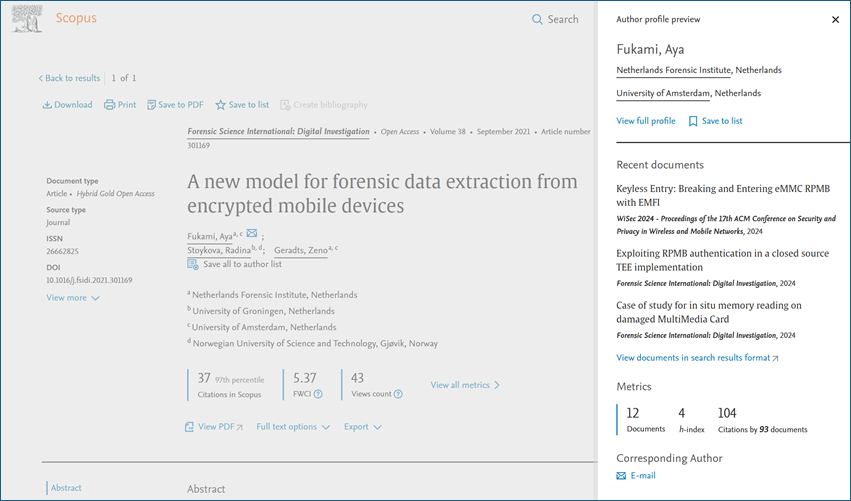Open Search with the magnifier icon
Viewport: 851px width, 501px height.
[537, 19]
